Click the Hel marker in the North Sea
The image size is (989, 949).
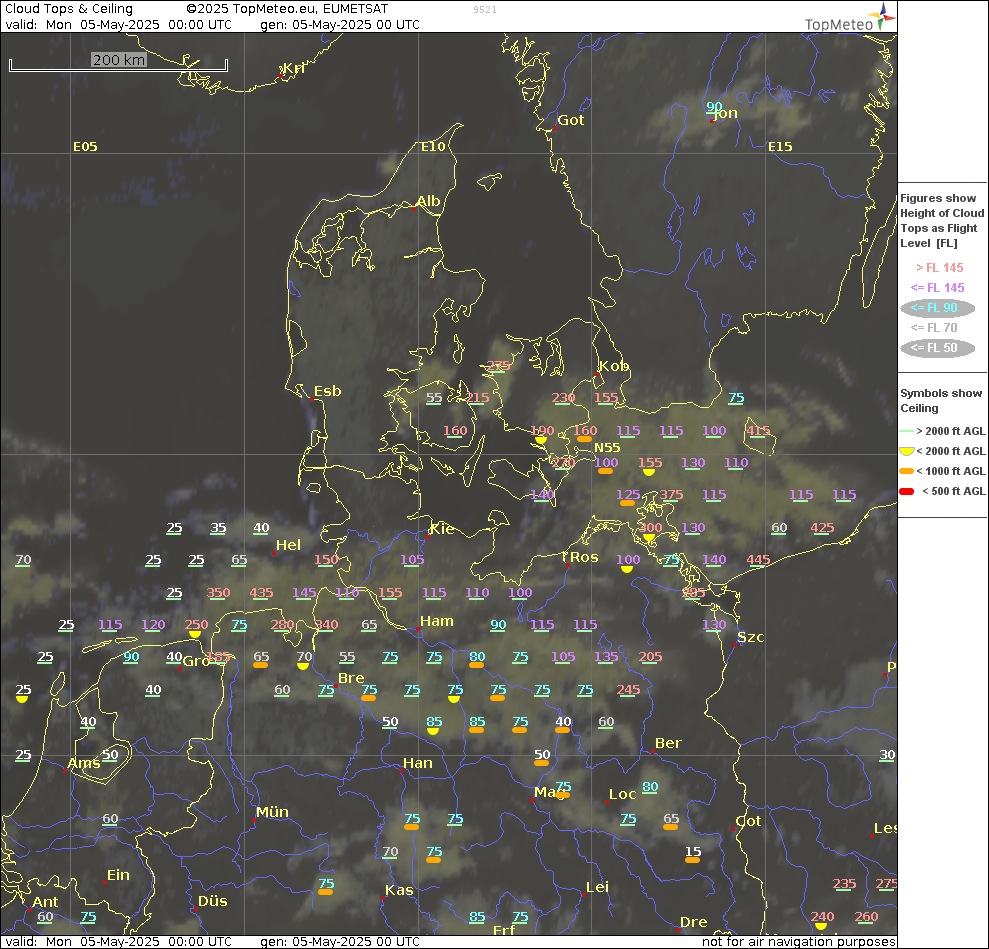click(274, 552)
